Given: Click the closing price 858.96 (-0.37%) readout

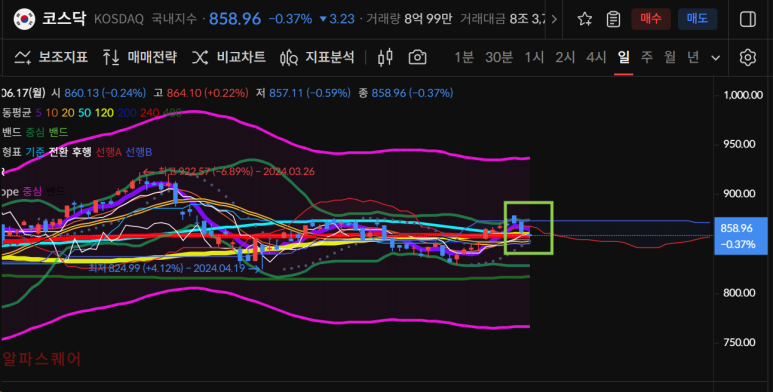Looking at the screenshot, I should [412, 93].
